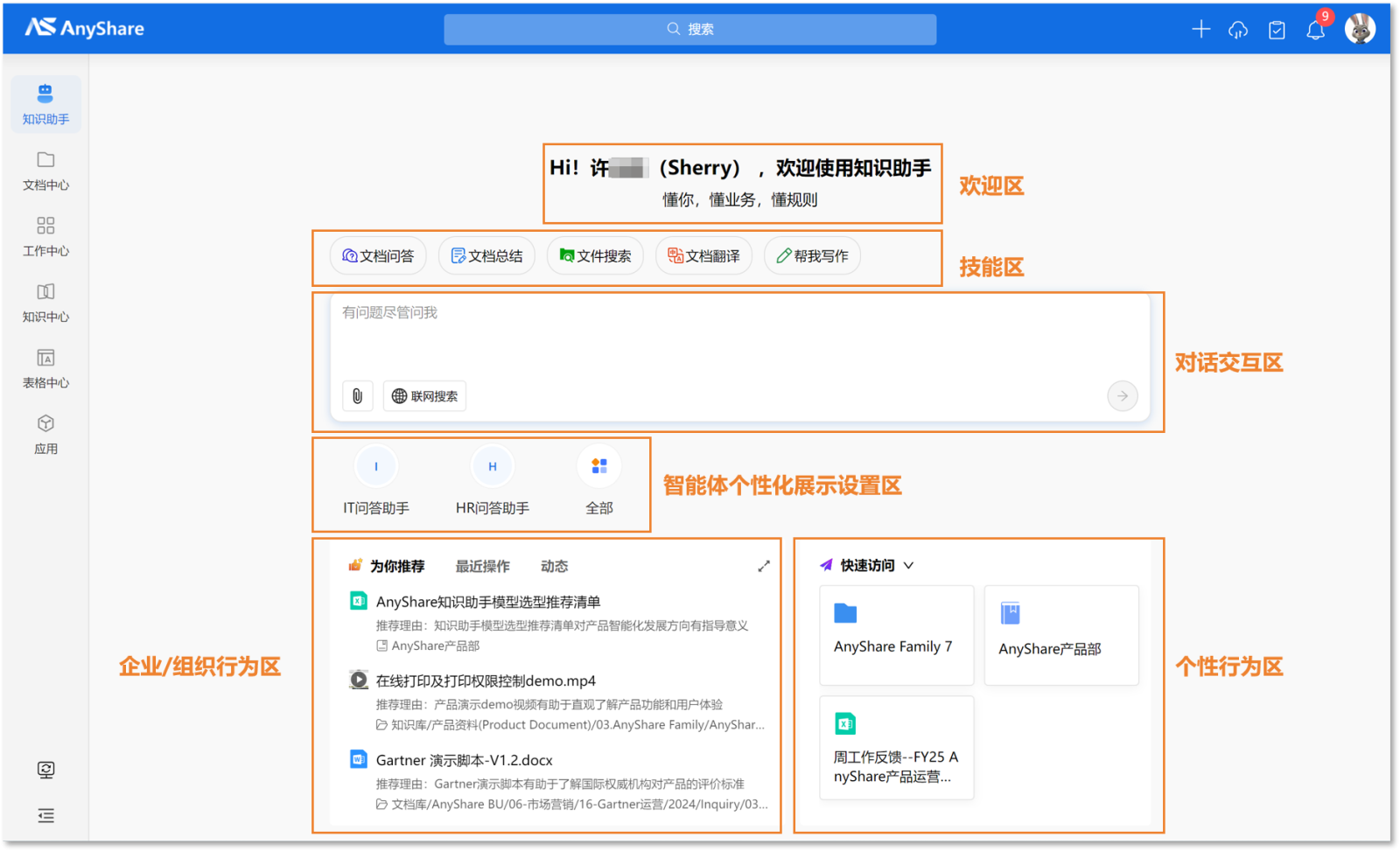
Task: Open 文档中心 in the sidebar
Action: click(45, 171)
